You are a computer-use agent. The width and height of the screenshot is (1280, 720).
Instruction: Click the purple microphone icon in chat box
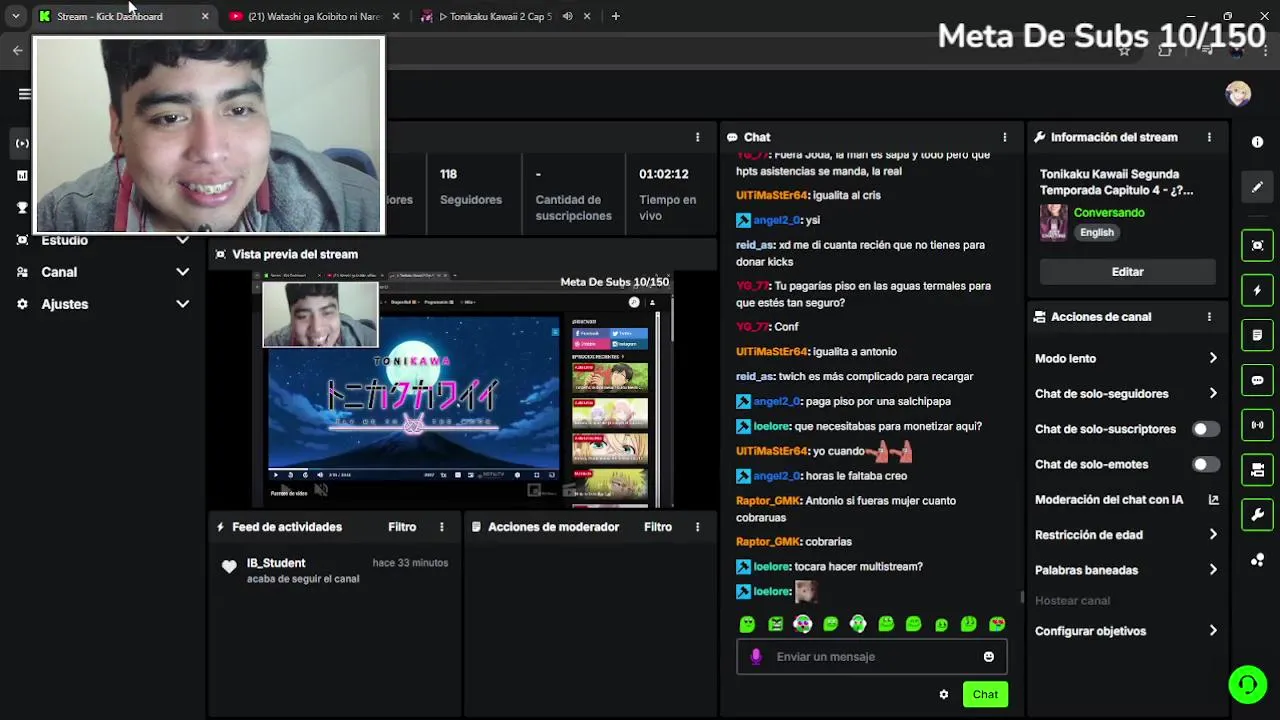pyautogui.click(x=756, y=657)
